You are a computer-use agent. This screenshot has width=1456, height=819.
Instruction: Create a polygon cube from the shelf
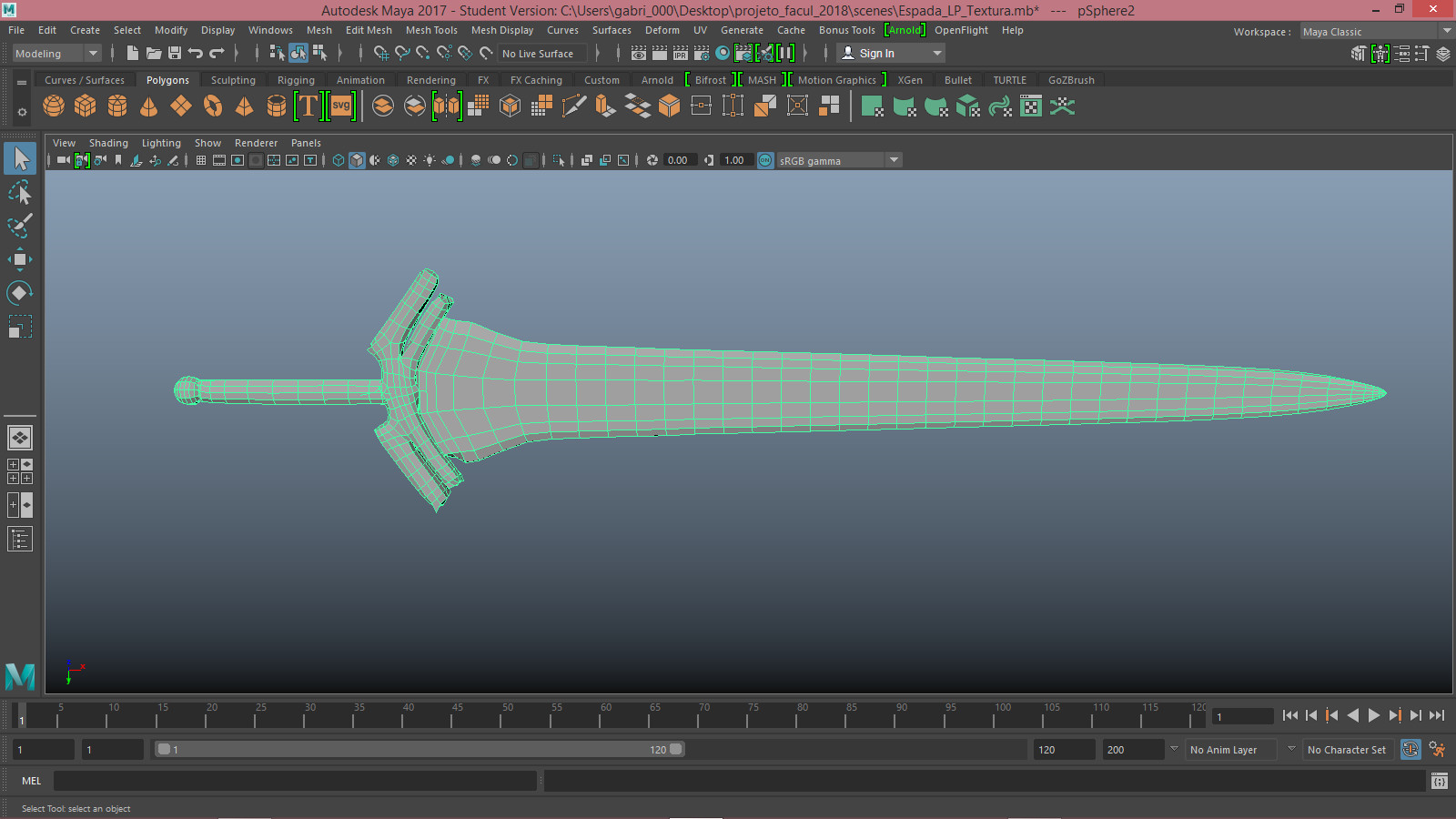(x=86, y=106)
